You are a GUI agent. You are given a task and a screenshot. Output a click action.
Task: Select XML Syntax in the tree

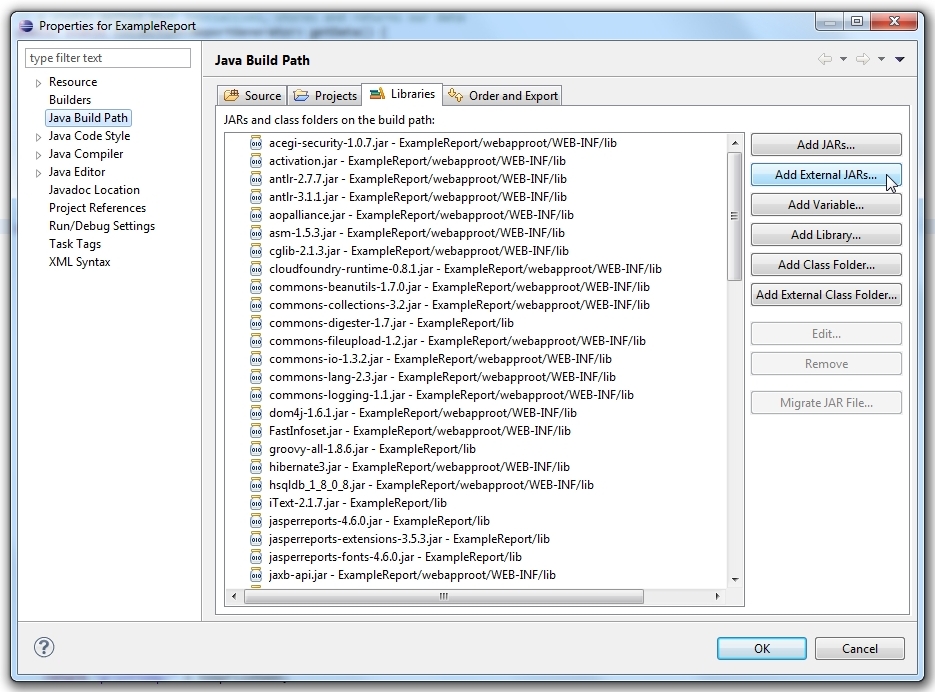tap(79, 261)
